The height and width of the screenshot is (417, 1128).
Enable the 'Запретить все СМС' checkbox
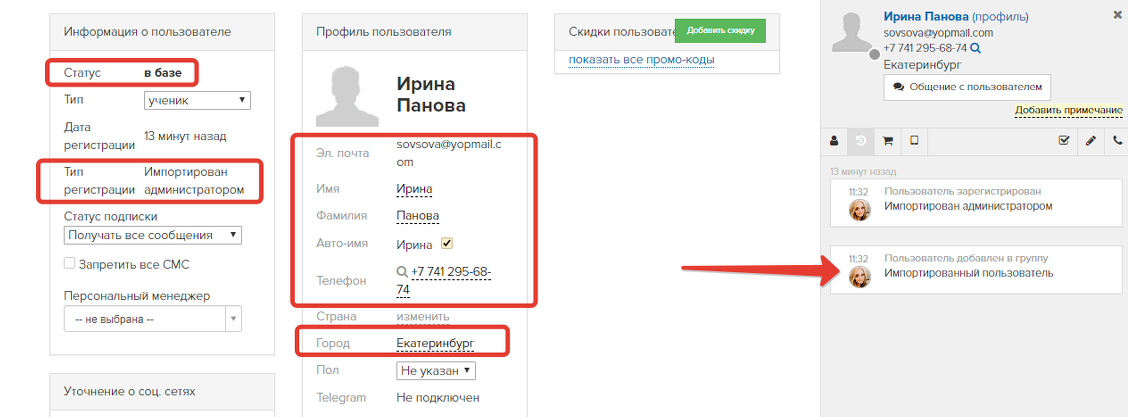(70, 264)
